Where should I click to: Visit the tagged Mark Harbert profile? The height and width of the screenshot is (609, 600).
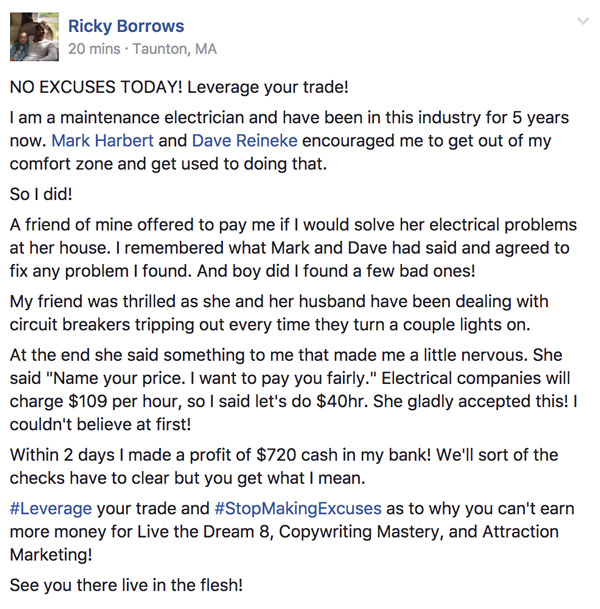pos(103,141)
